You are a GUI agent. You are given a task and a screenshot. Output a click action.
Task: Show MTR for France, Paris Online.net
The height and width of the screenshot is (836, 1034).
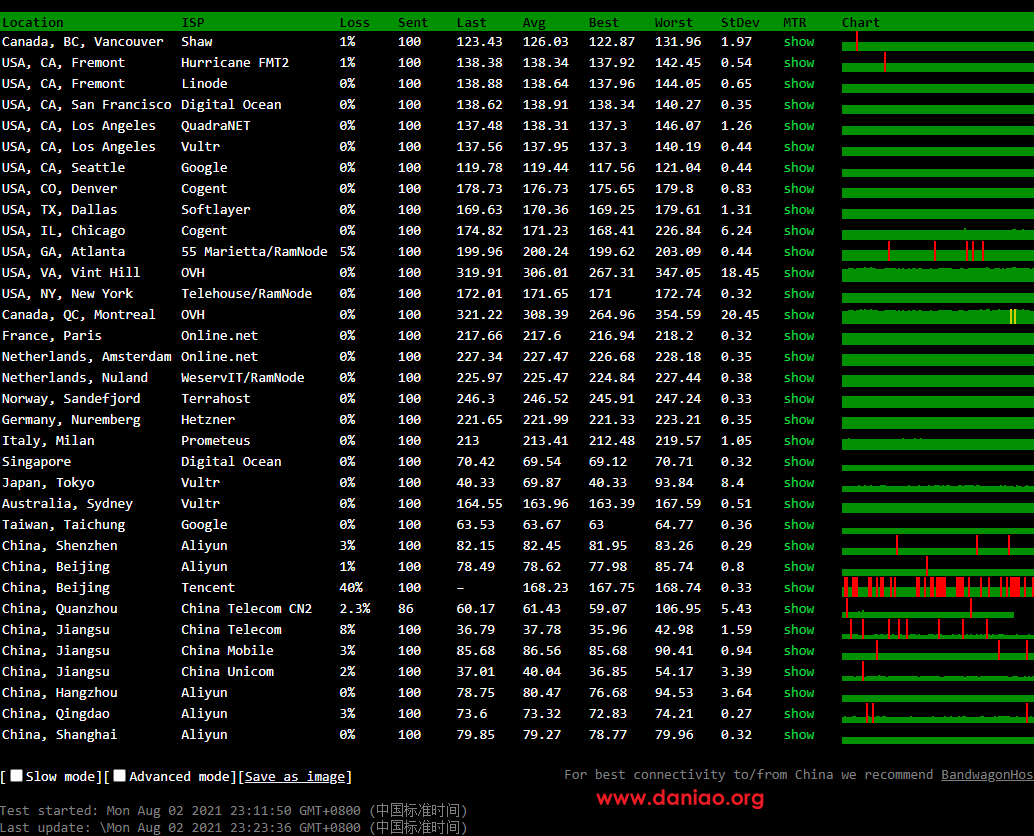click(799, 336)
